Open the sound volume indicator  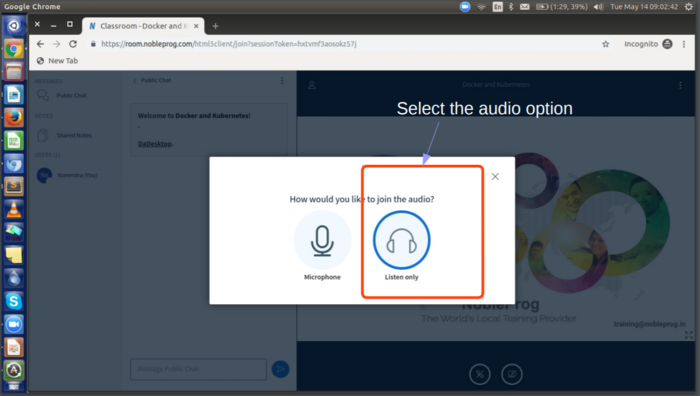(x=598, y=7)
